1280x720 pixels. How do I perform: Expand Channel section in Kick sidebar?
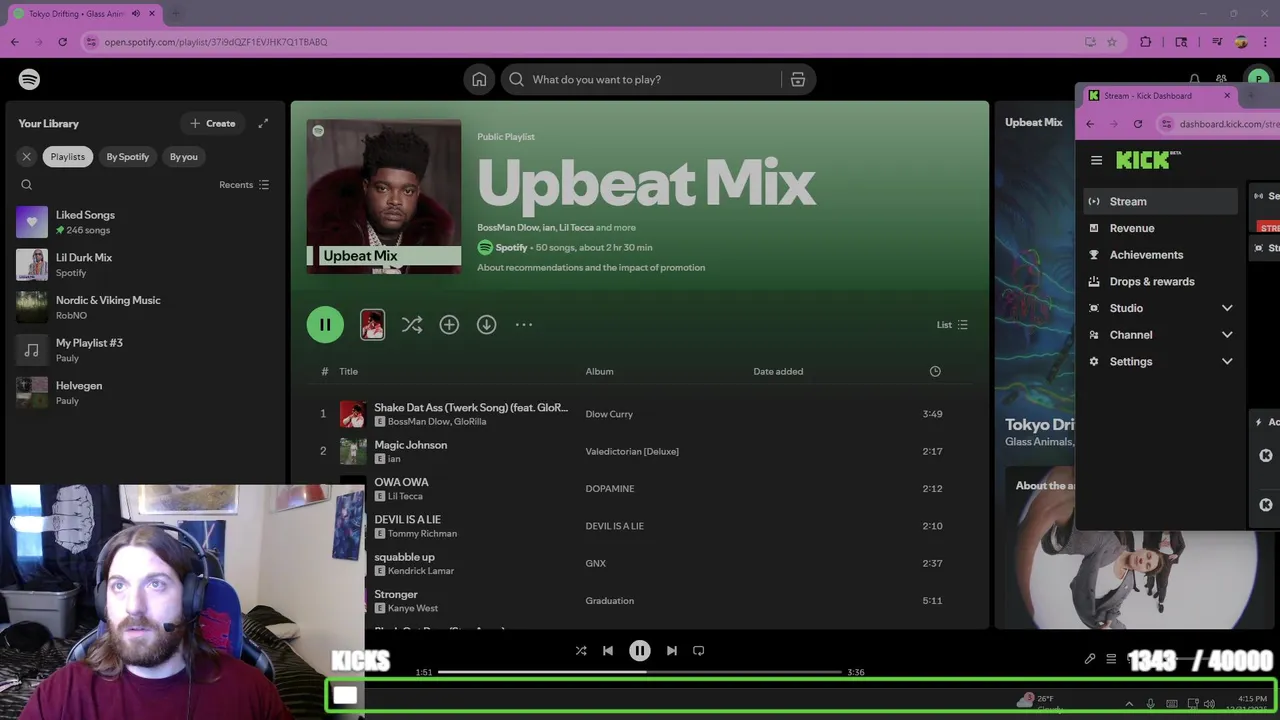(1227, 335)
